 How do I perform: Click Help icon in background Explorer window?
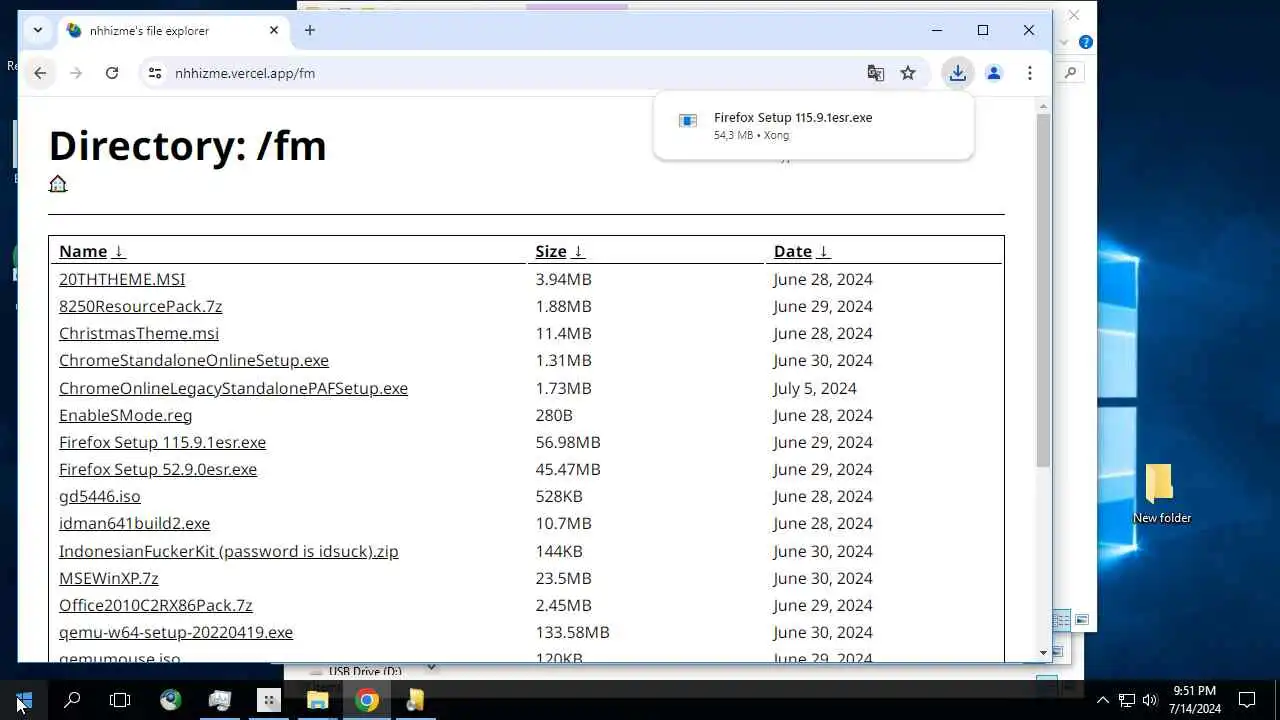point(1086,42)
